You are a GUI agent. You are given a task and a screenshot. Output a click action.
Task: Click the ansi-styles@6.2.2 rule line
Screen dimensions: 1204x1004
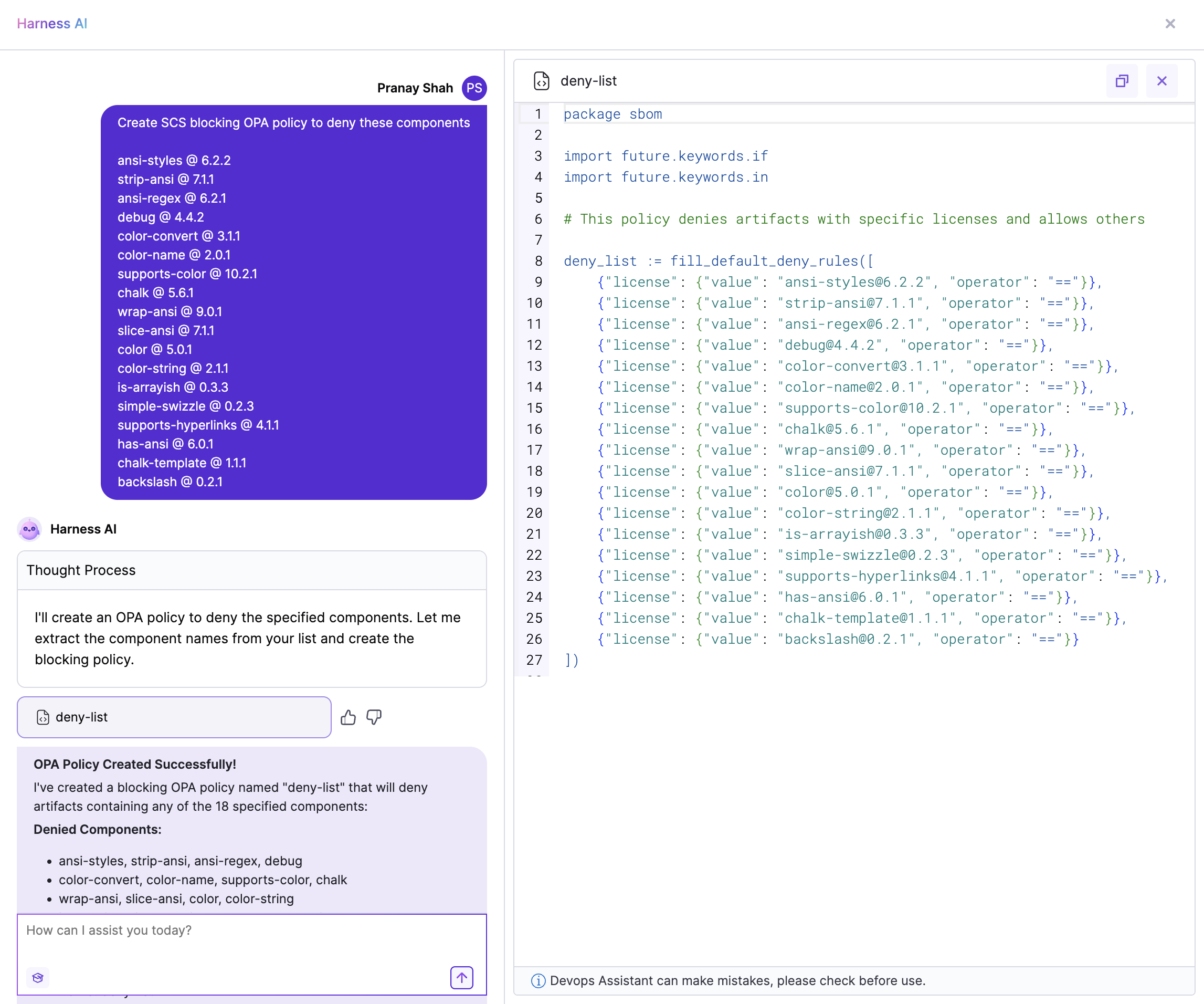point(849,283)
